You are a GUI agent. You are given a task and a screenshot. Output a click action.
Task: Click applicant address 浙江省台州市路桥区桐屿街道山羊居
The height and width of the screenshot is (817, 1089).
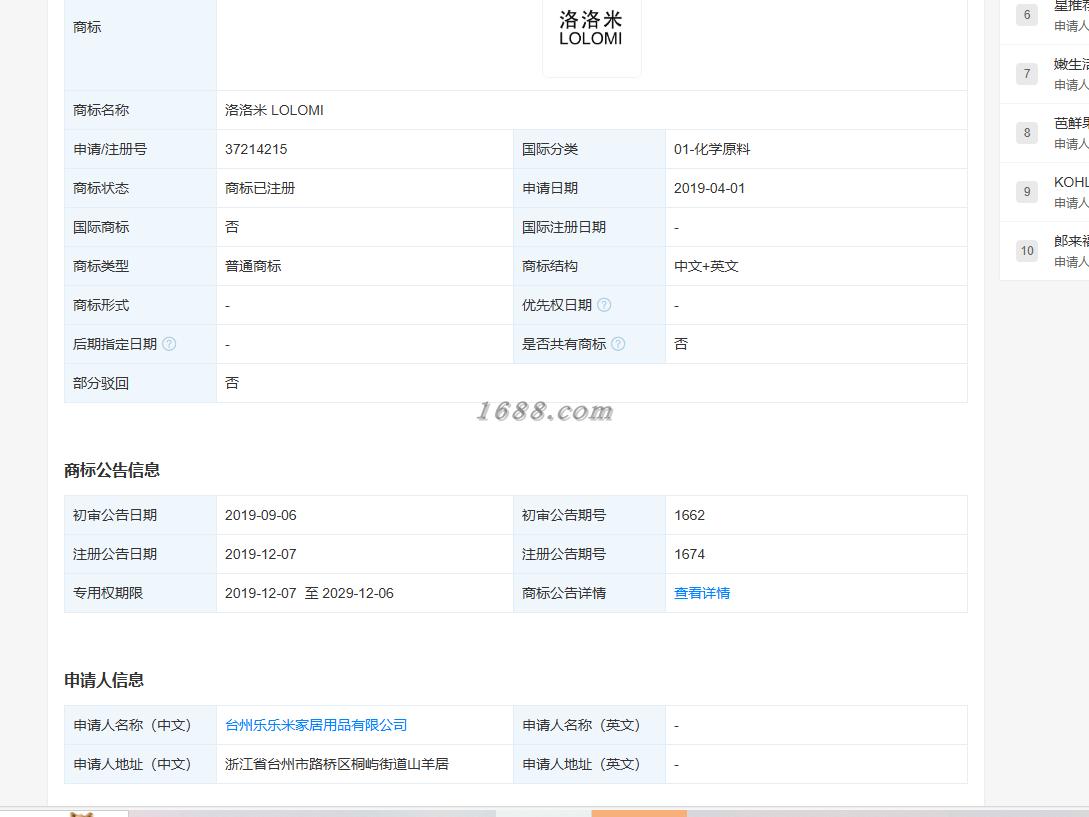pyautogui.click(x=337, y=764)
